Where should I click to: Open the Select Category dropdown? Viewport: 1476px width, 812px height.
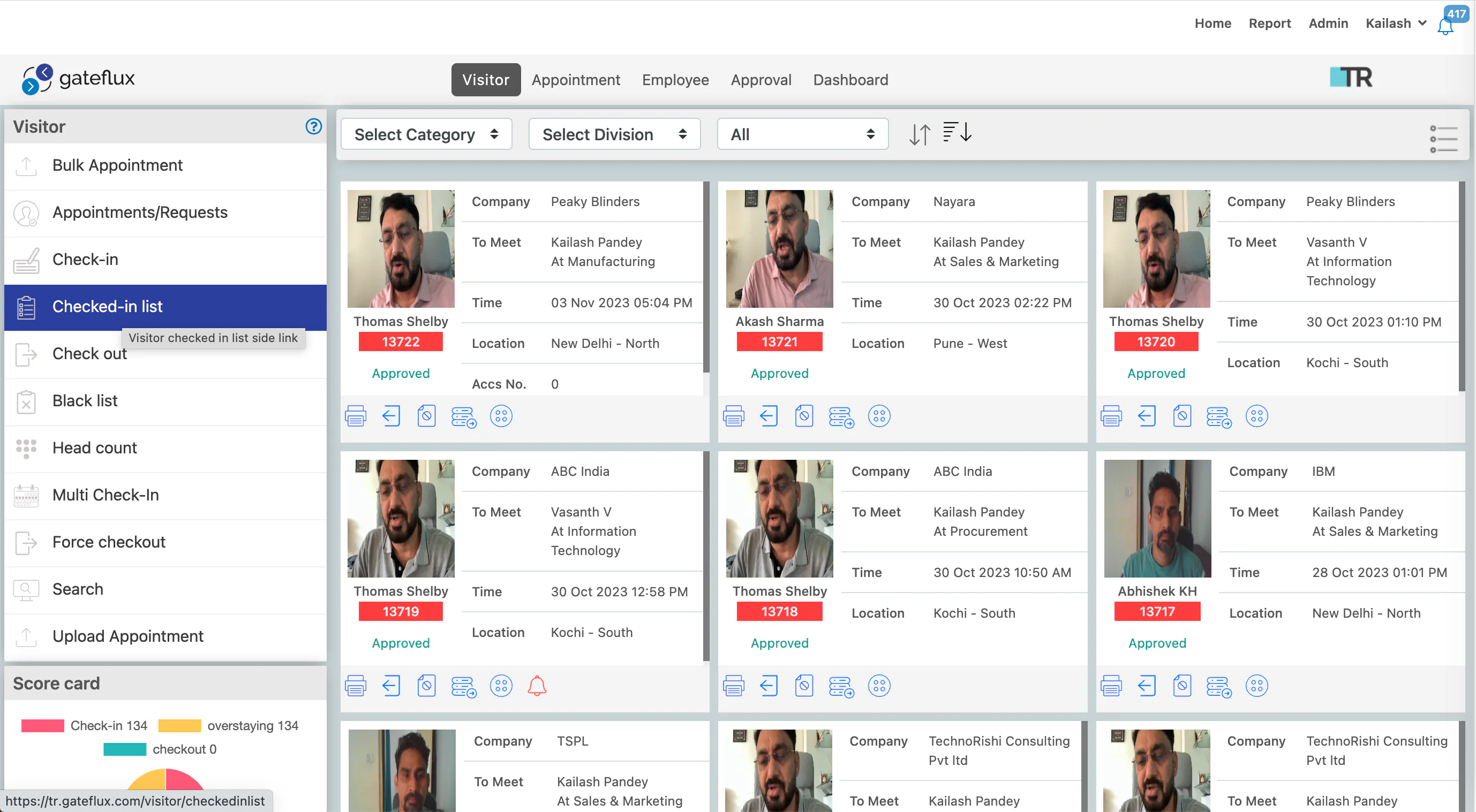coord(426,134)
